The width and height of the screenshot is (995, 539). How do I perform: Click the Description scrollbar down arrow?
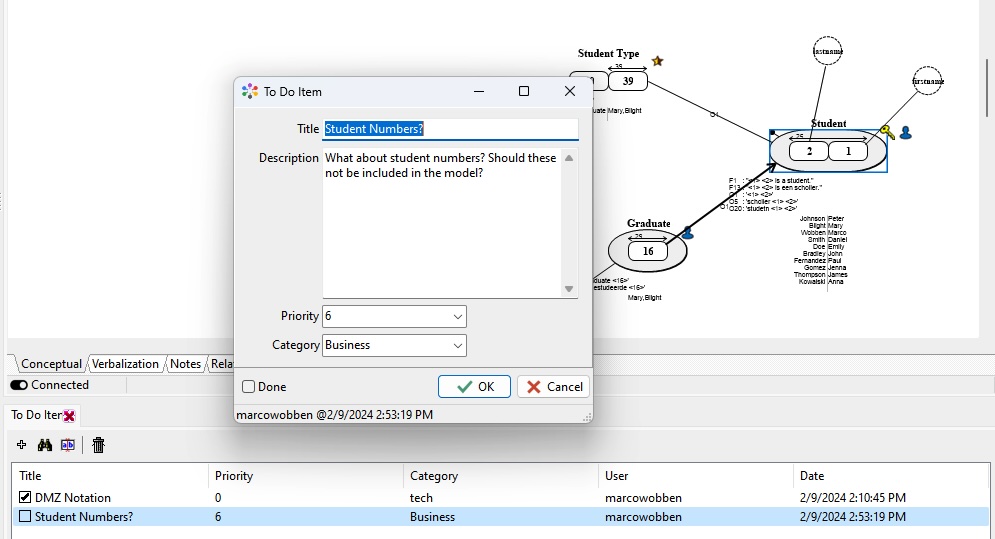tap(569, 289)
